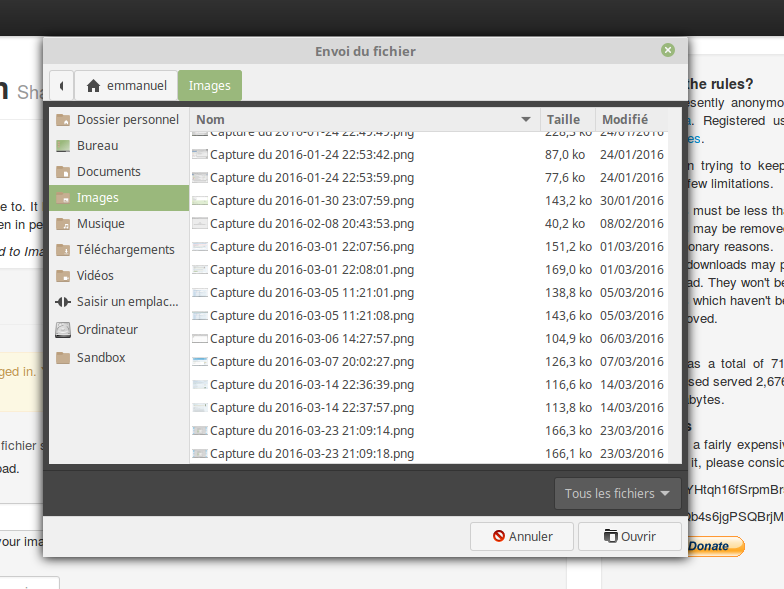Open Téléchargements folder in sidebar

[x=119, y=250]
